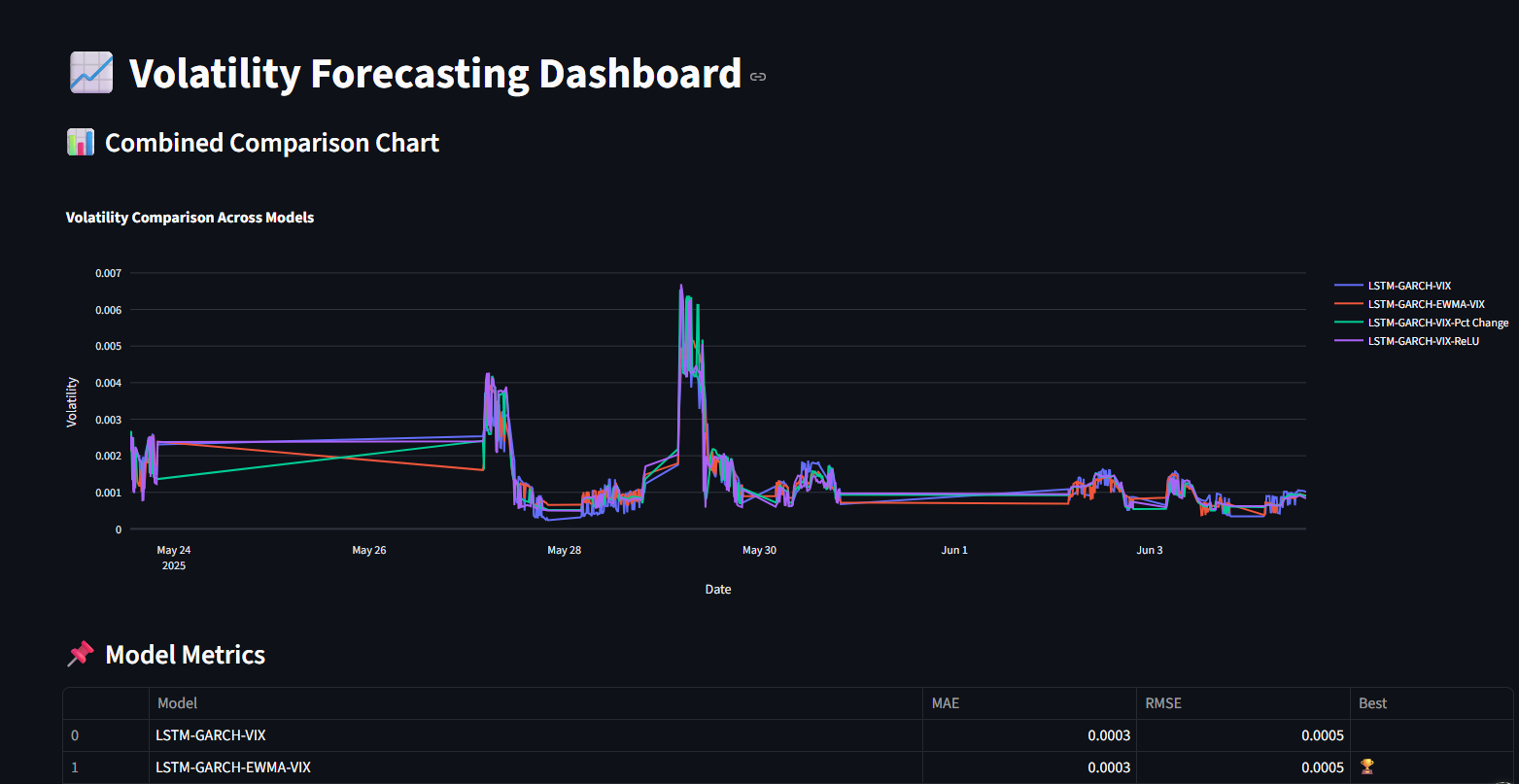
Task: Click row index 0 in metrics table
Action: click(106, 735)
